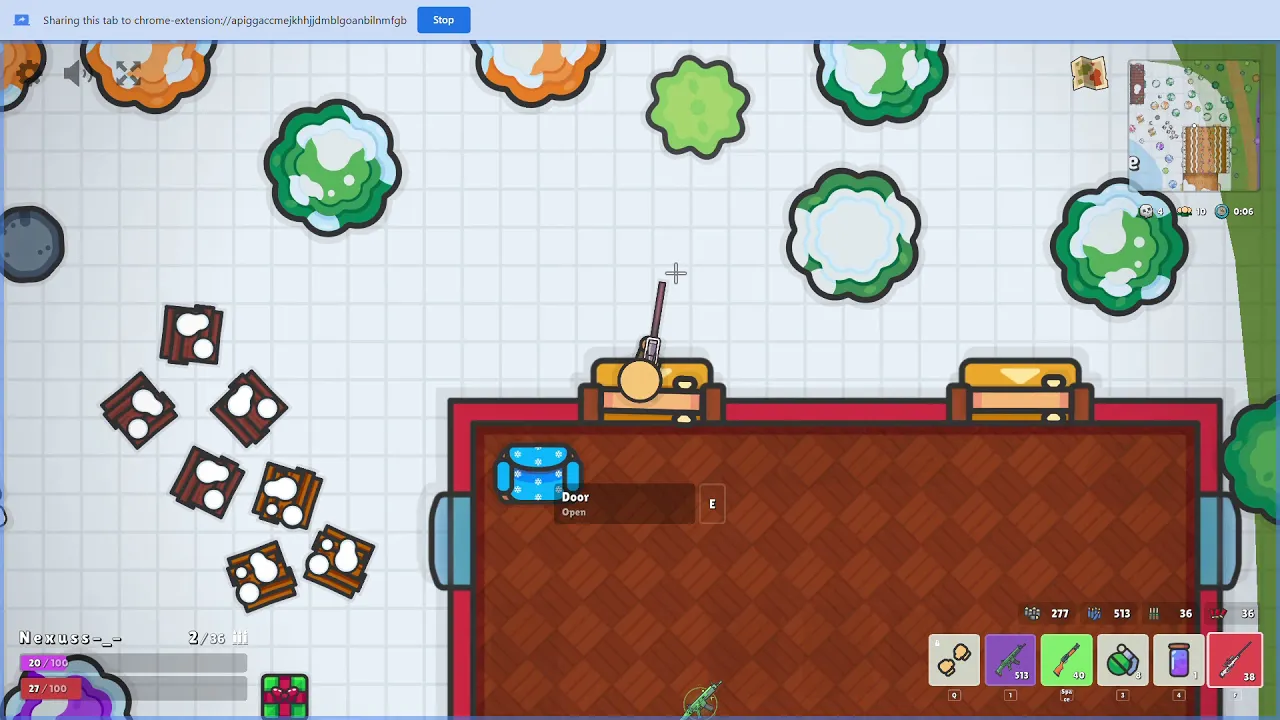1280x720 pixels.
Task: Click the E key door prompt
Action: 712,504
